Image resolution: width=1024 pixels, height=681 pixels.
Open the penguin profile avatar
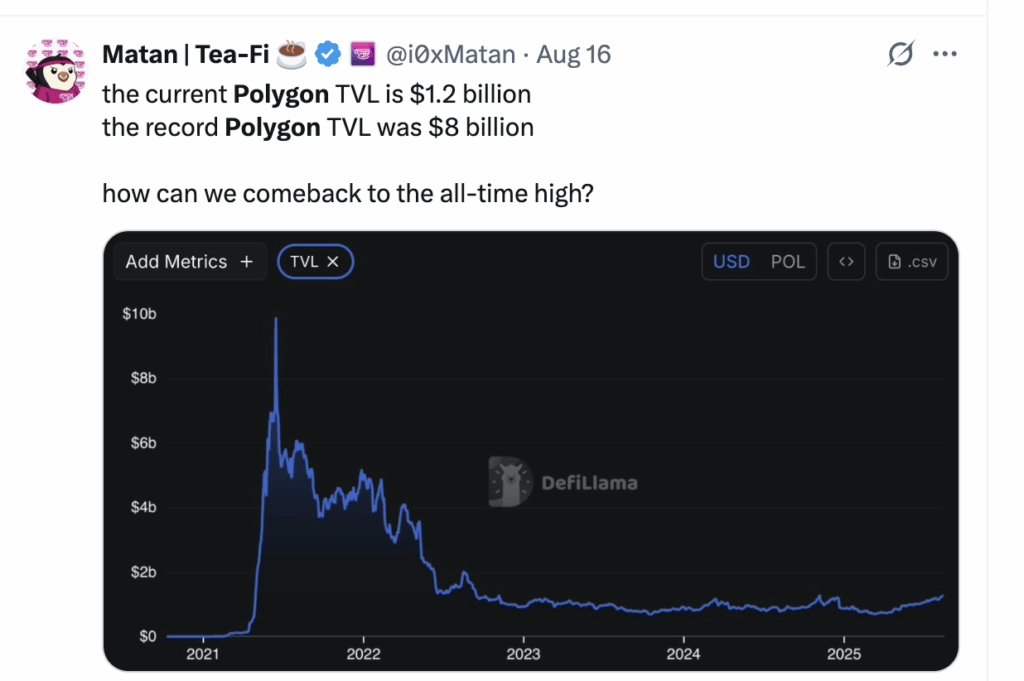click(x=56, y=71)
